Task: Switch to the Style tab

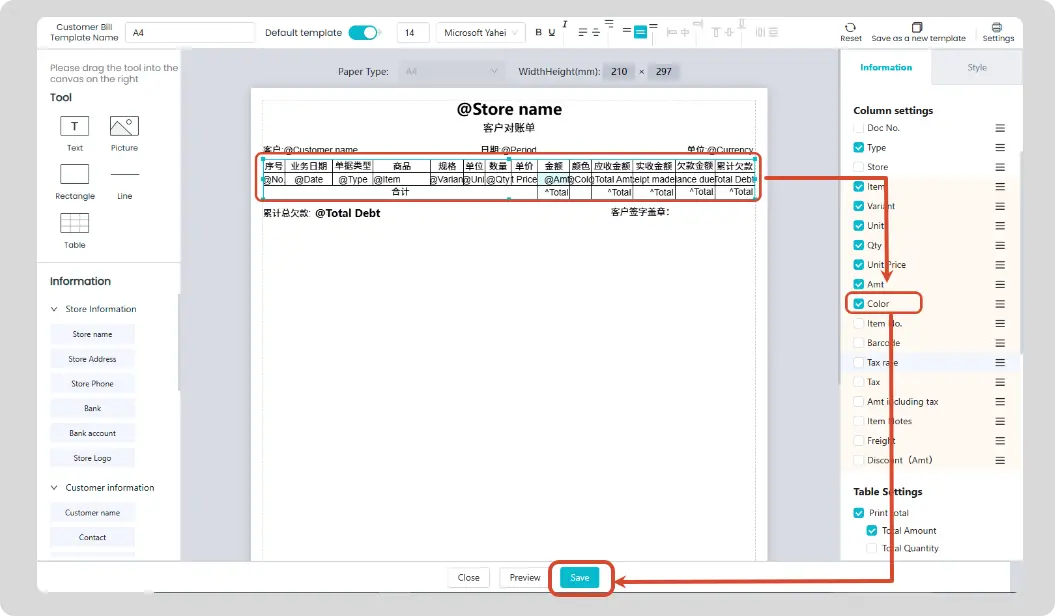Action: click(x=977, y=67)
